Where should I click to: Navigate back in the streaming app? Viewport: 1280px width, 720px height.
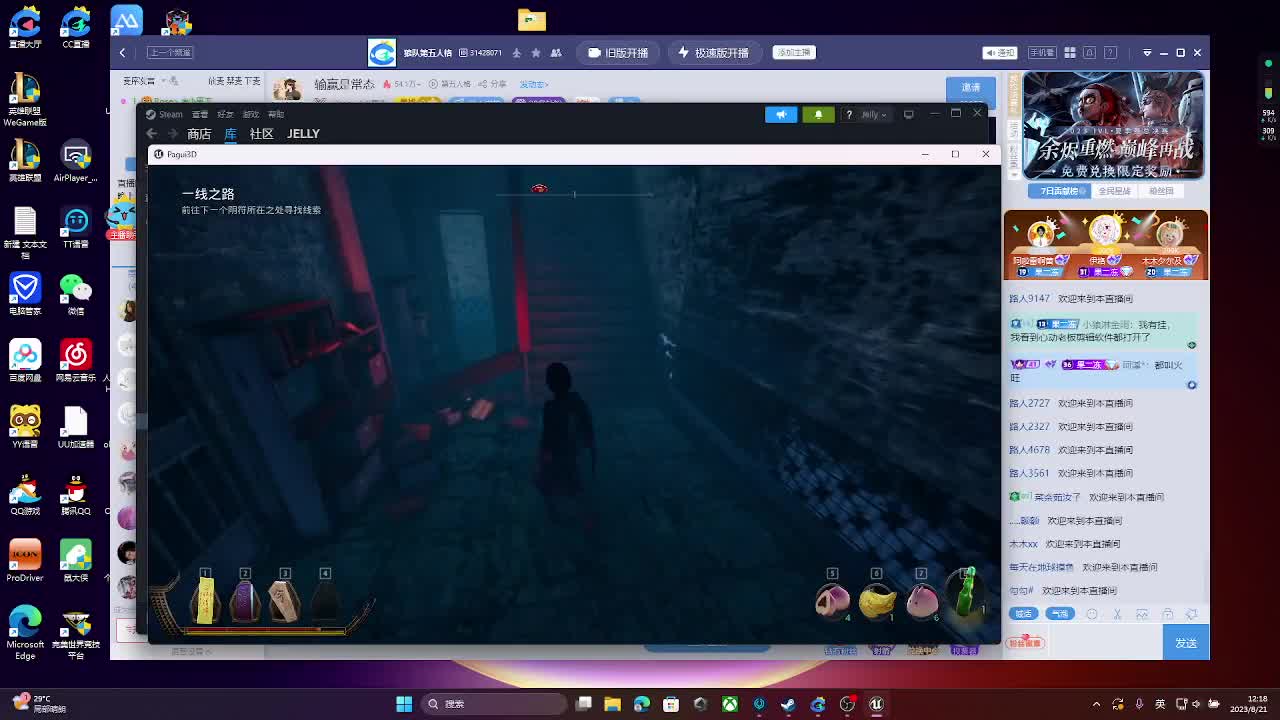pos(122,53)
